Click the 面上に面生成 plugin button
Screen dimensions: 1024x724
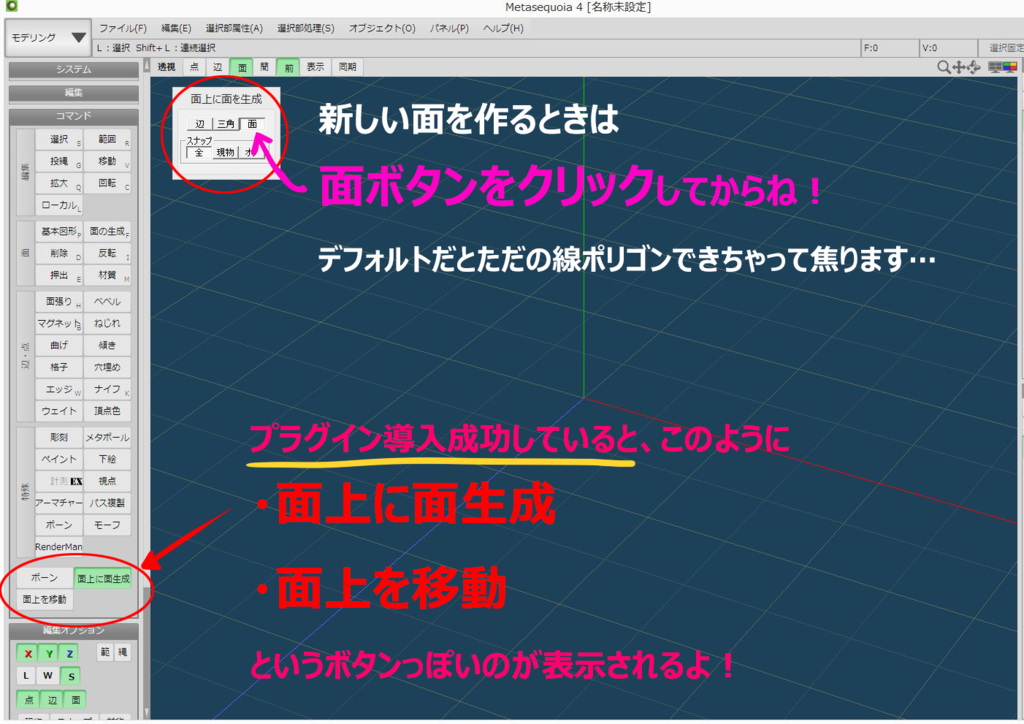coord(103,578)
